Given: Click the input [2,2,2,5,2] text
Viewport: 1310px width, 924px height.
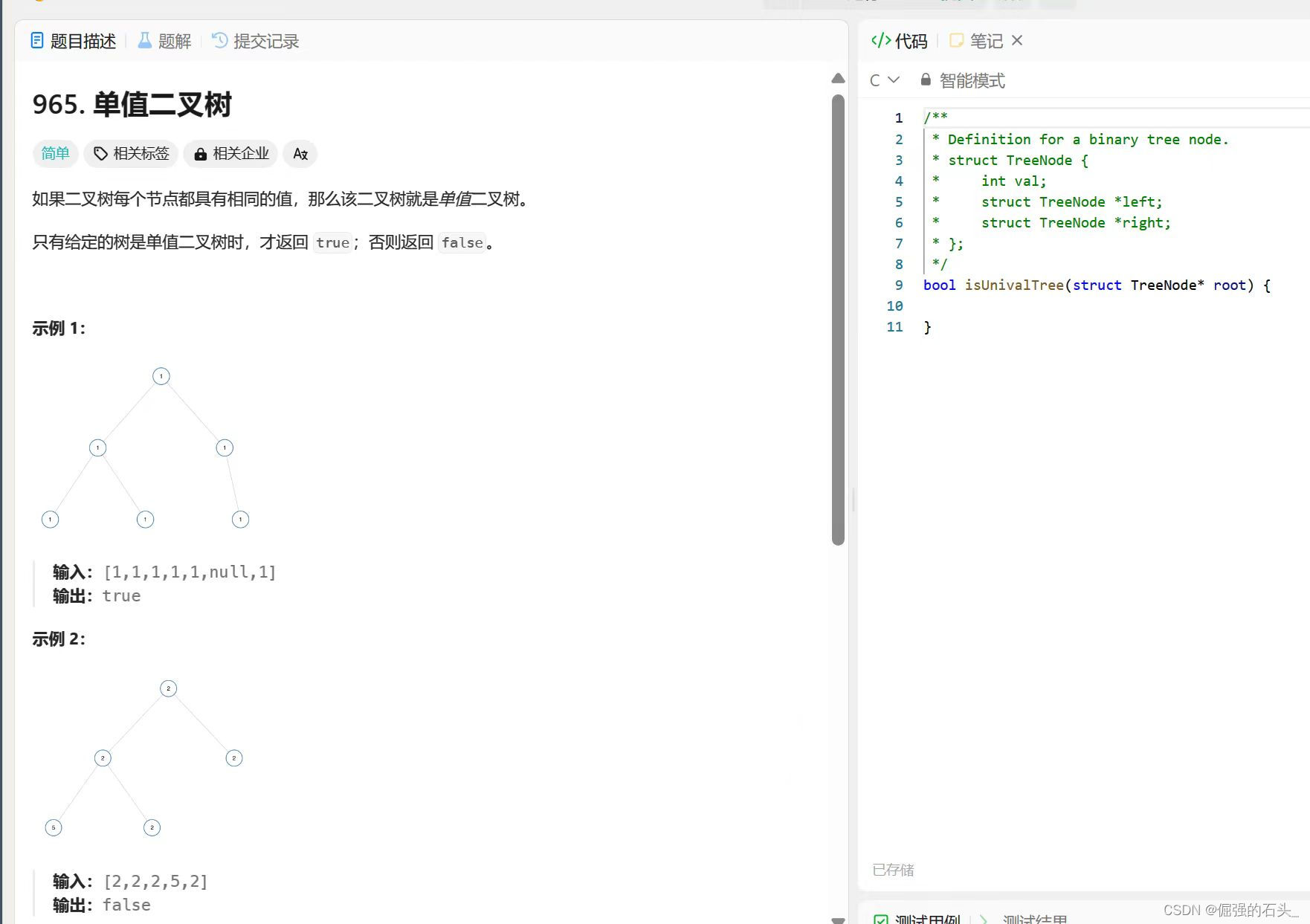Looking at the screenshot, I should point(155,881).
